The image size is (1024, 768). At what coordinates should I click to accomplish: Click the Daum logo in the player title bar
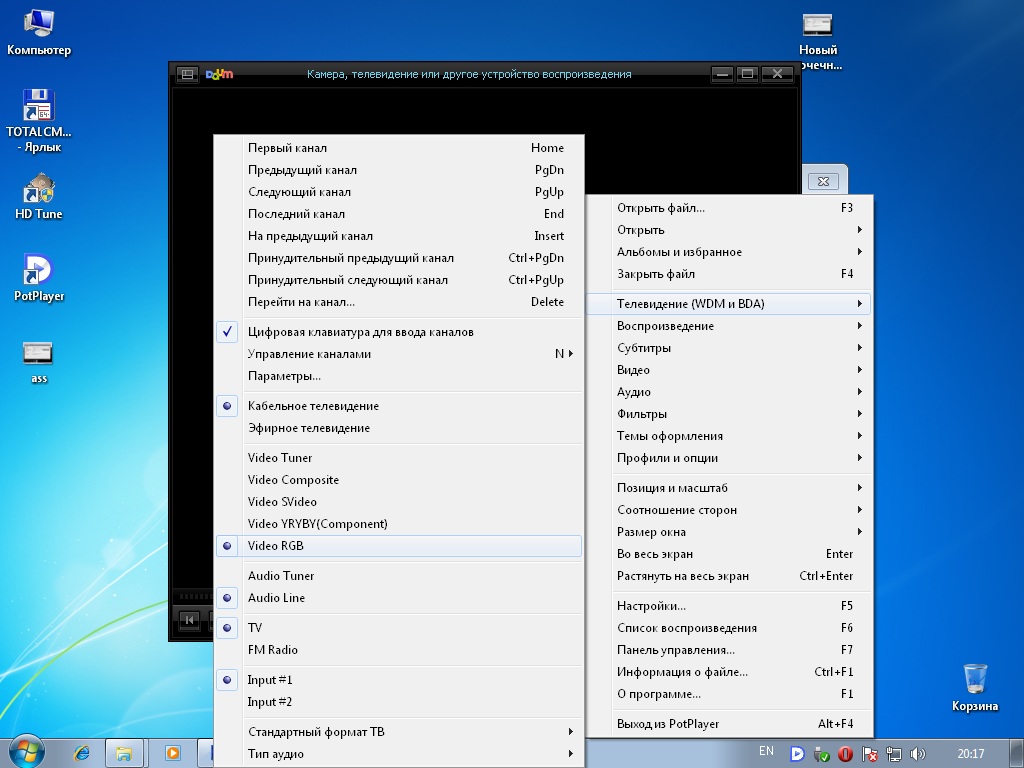(219, 74)
